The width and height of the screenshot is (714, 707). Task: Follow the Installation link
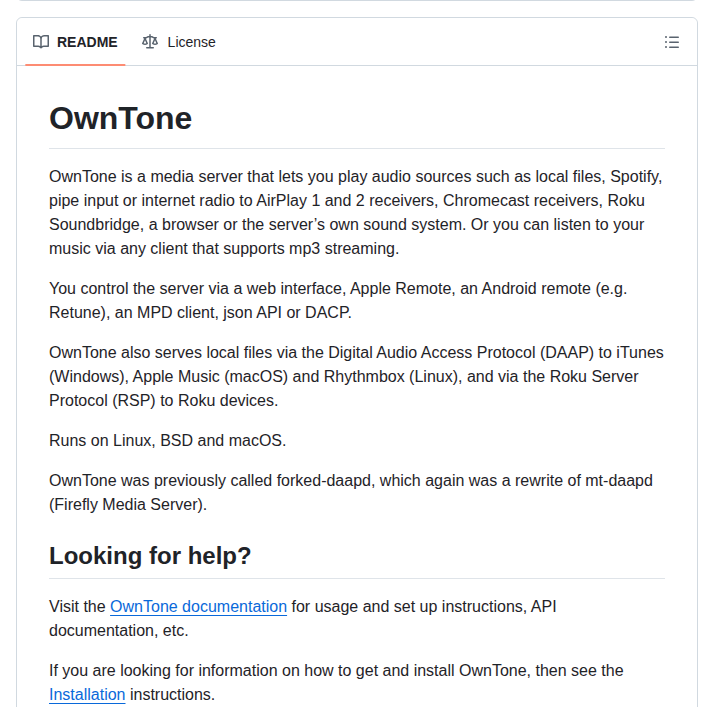pyautogui.click(x=87, y=694)
